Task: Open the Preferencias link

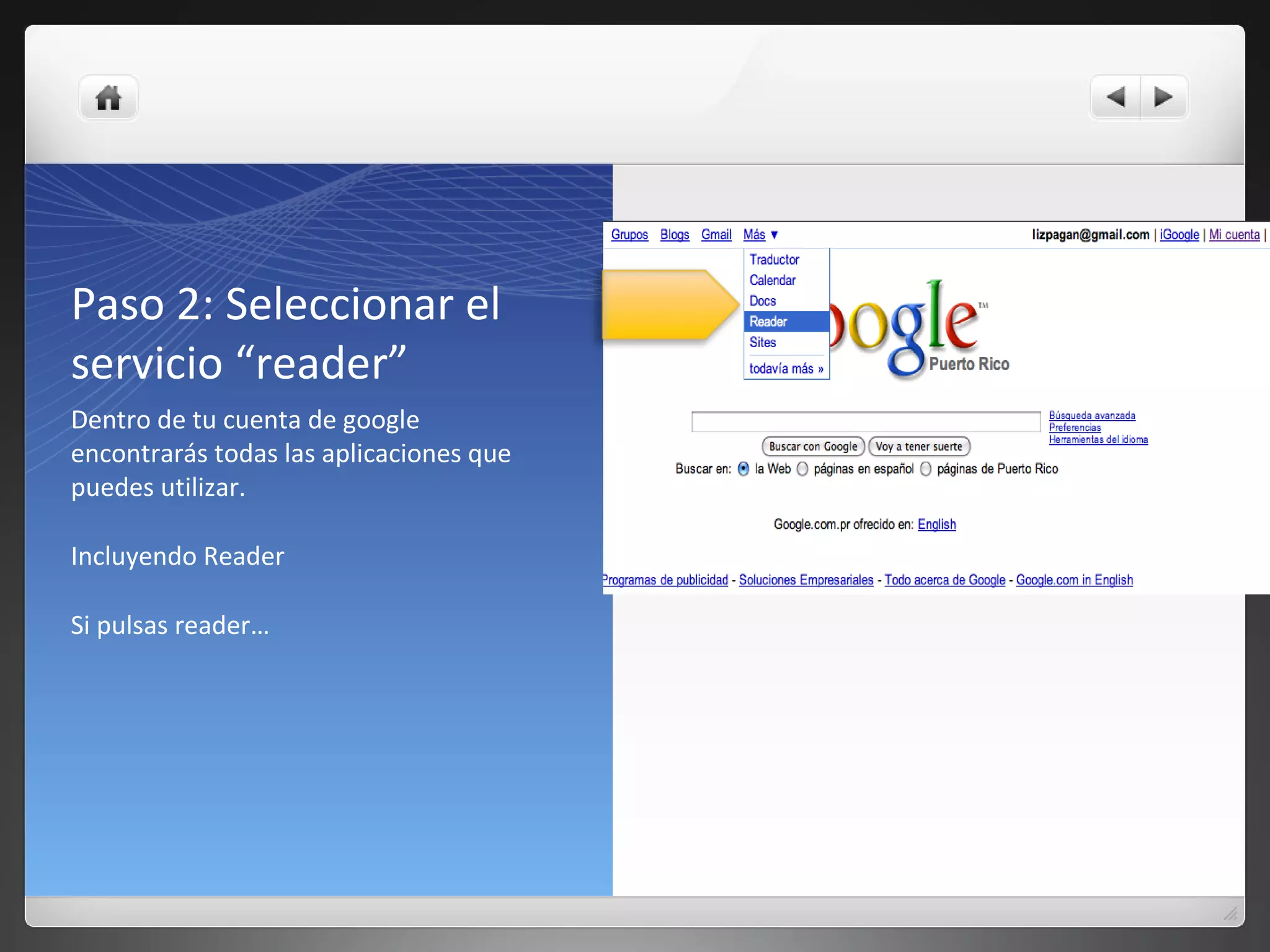Action: click(x=1075, y=428)
